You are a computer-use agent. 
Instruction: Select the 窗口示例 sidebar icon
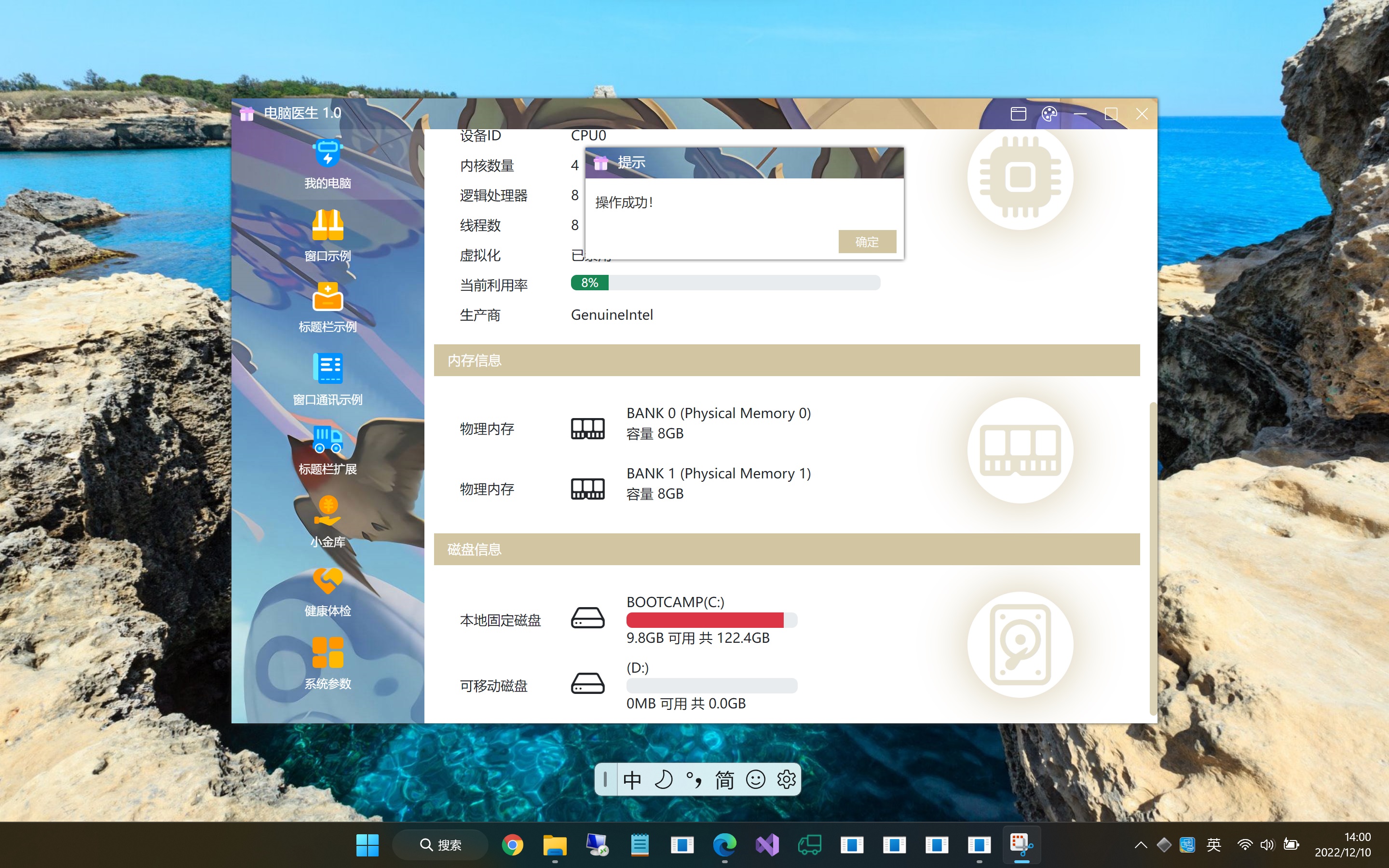[327, 225]
